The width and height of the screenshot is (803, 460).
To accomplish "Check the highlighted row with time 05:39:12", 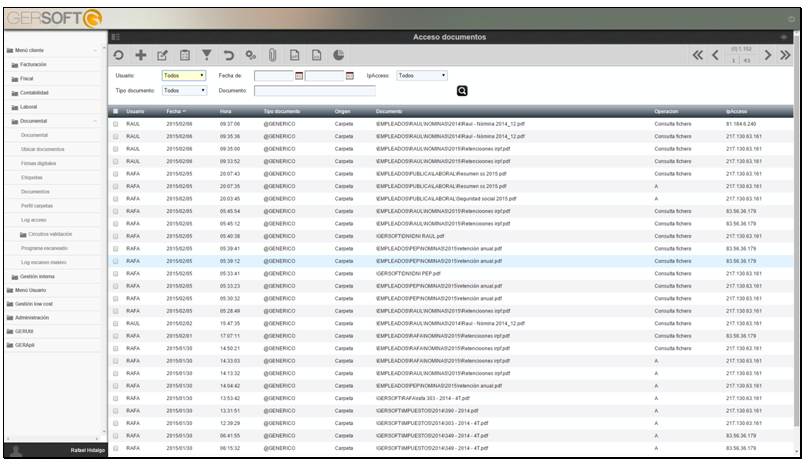I will pos(116,261).
